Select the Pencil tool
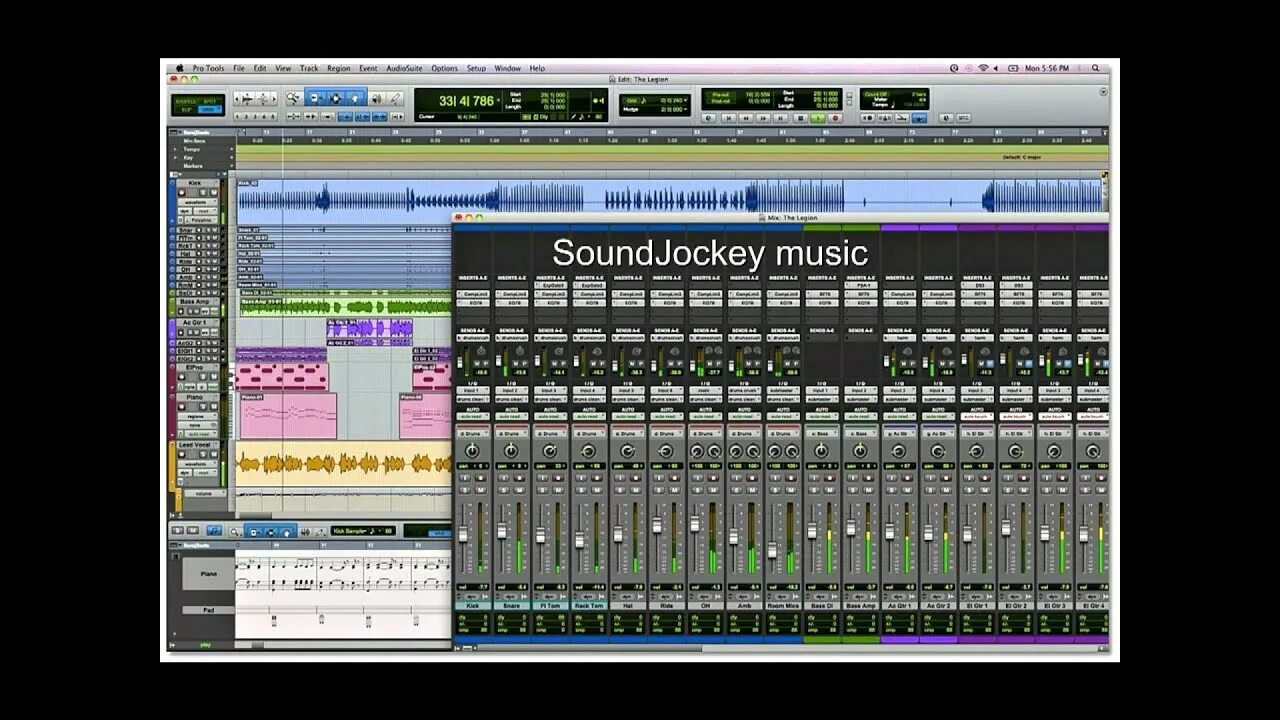 [x=395, y=99]
